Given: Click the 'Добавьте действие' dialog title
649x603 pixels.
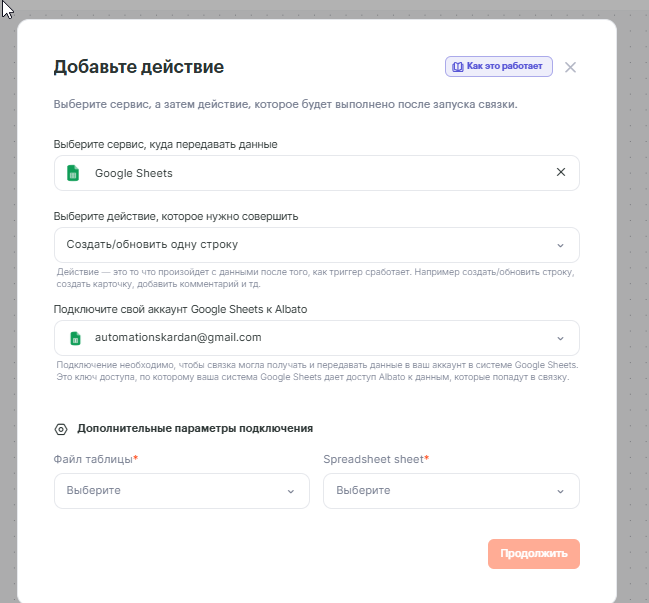Looking at the screenshot, I should [138, 67].
